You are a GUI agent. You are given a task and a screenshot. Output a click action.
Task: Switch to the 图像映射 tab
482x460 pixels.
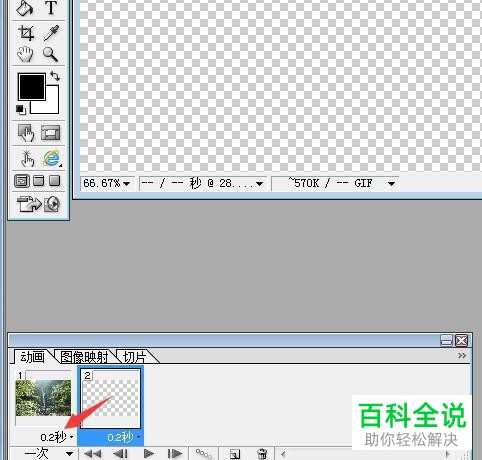pyautogui.click(x=84, y=357)
